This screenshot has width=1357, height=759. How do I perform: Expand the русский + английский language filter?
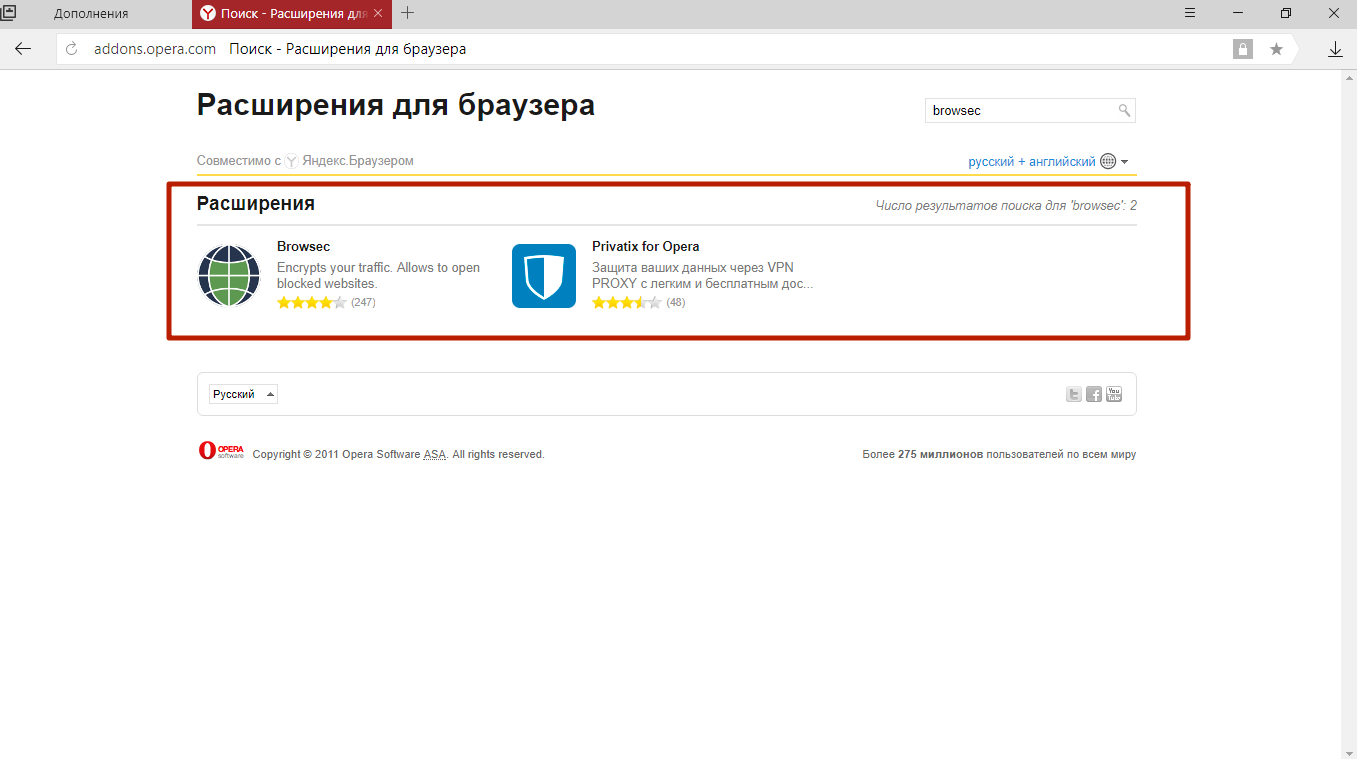pyautogui.click(x=1125, y=162)
